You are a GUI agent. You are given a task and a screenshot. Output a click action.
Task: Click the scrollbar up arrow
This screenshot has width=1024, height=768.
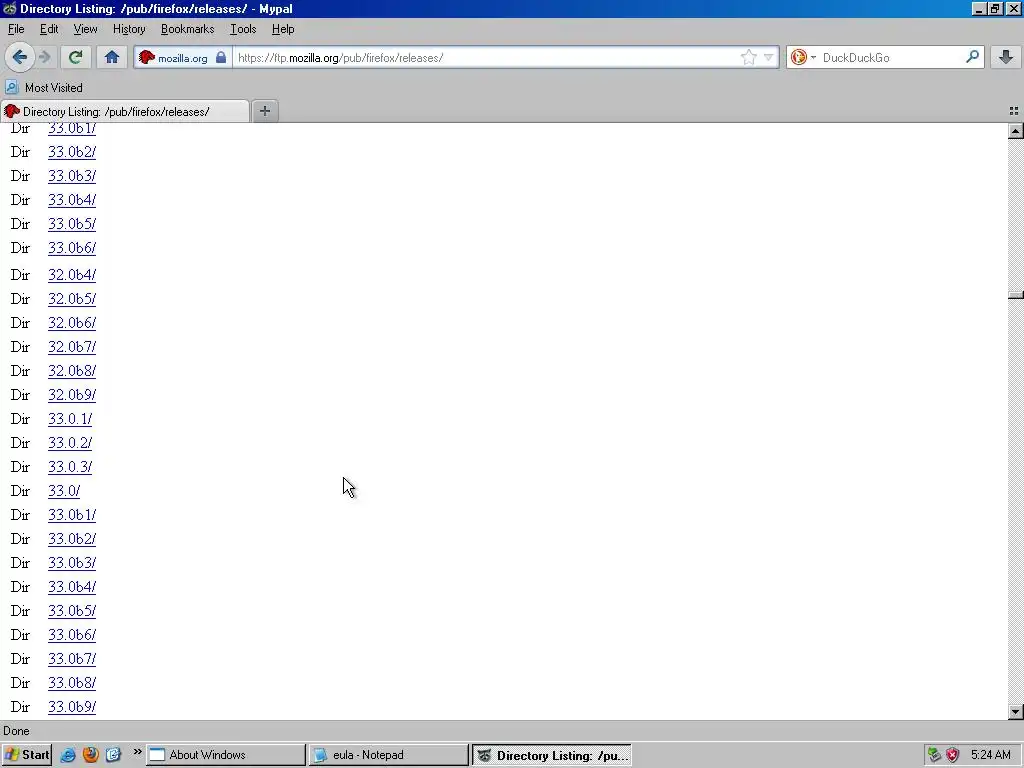click(x=1016, y=131)
